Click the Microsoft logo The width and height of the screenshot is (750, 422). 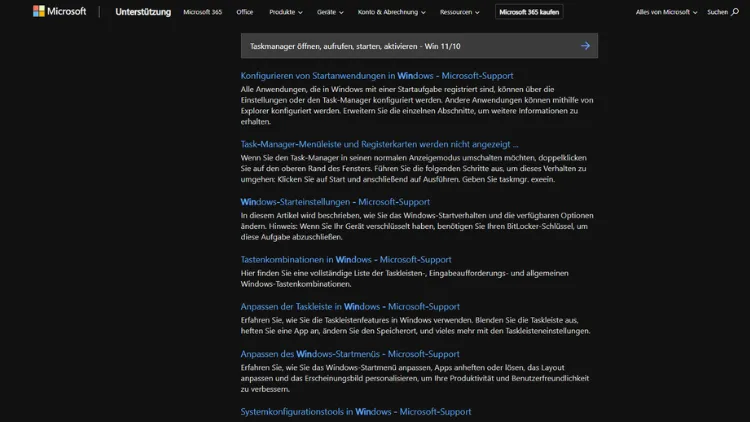59,11
